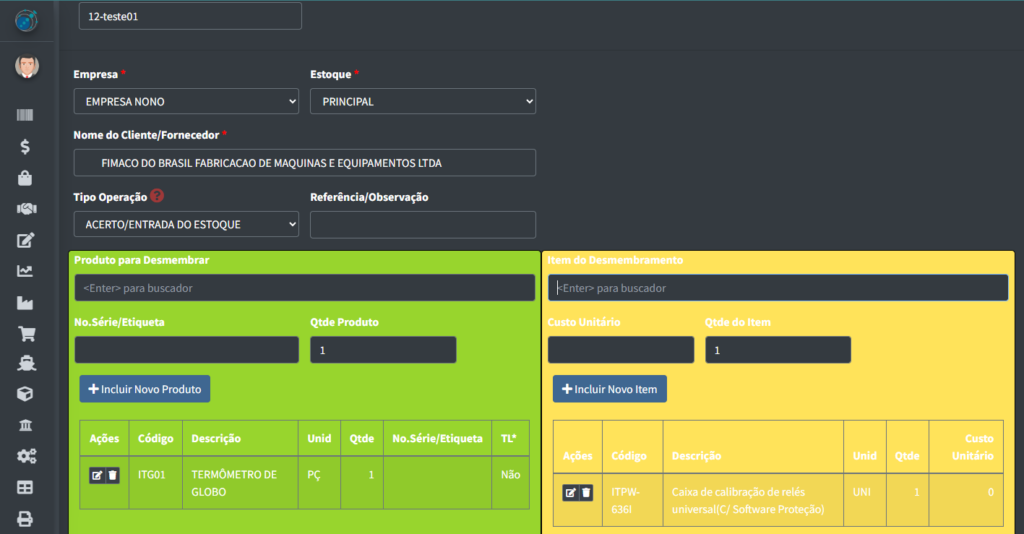The image size is (1024, 534).
Task: Click the handshake icon in the sidebar
Action: pyautogui.click(x=25, y=209)
